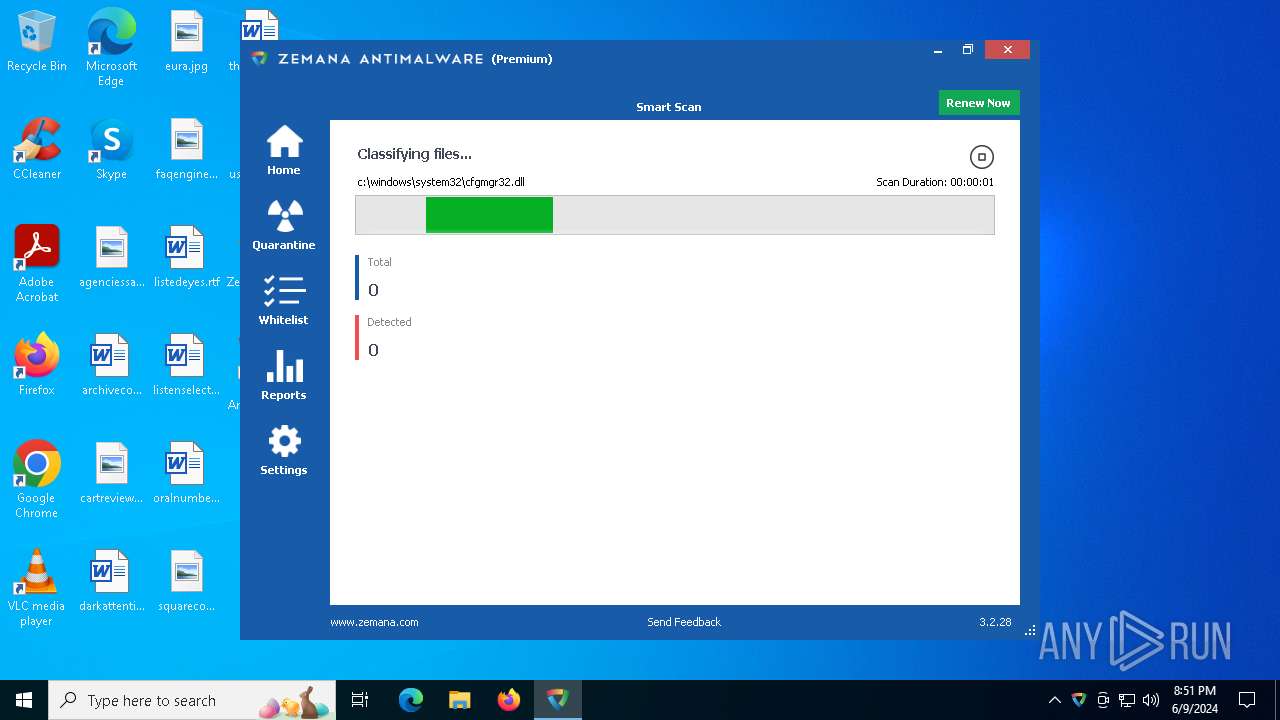Open Task View from the taskbar
The image size is (1280, 720).
pos(360,700)
